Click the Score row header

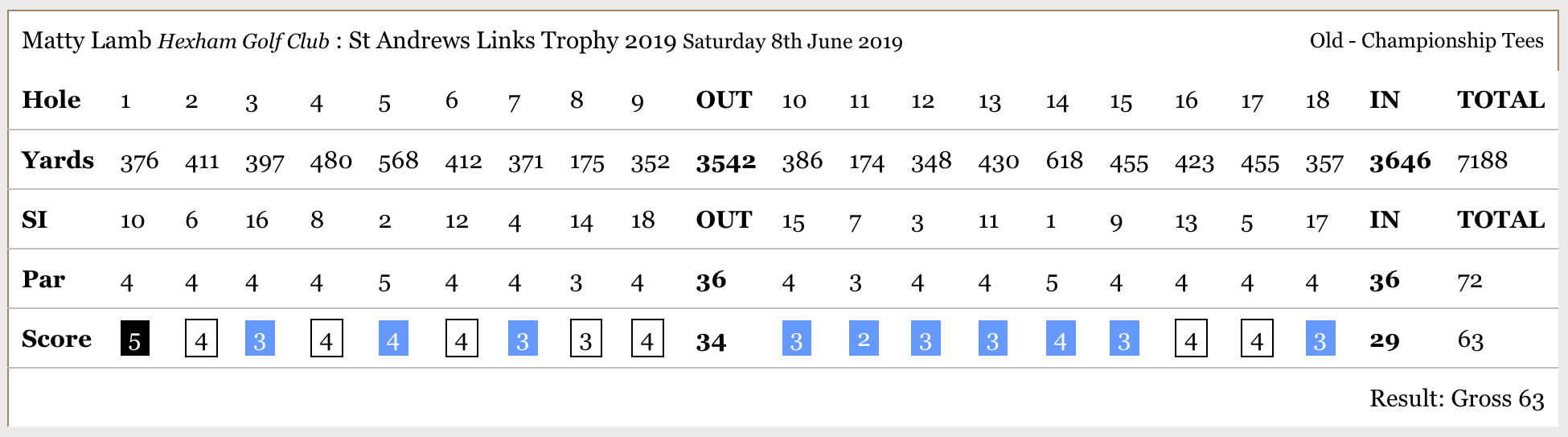coord(56,339)
